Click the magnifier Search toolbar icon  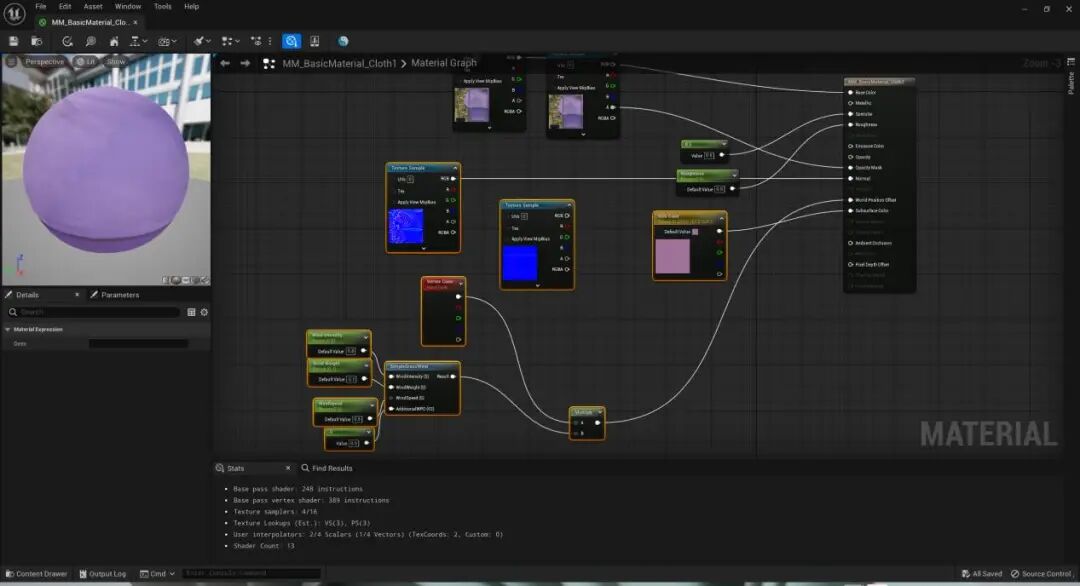point(90,41)
